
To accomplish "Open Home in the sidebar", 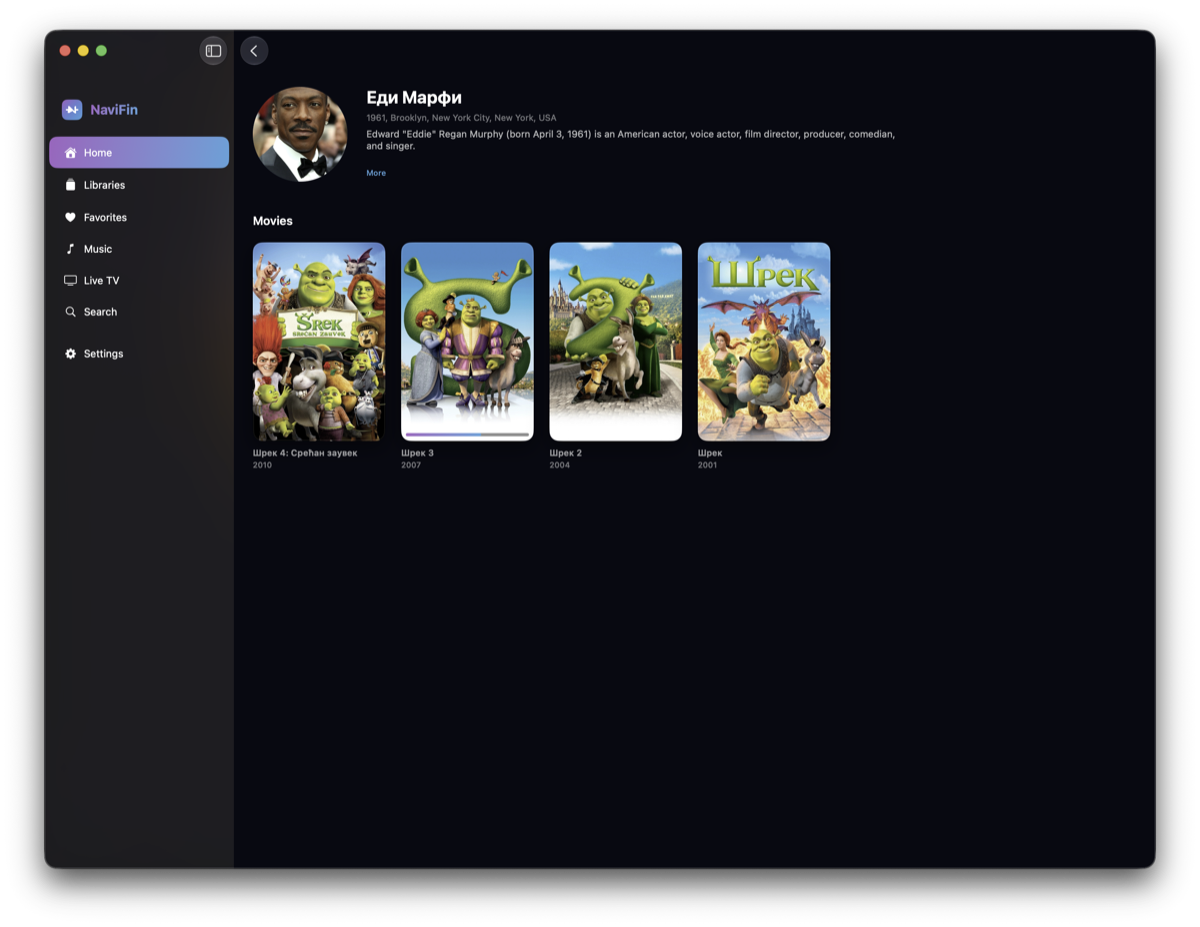I will (139, 153).
